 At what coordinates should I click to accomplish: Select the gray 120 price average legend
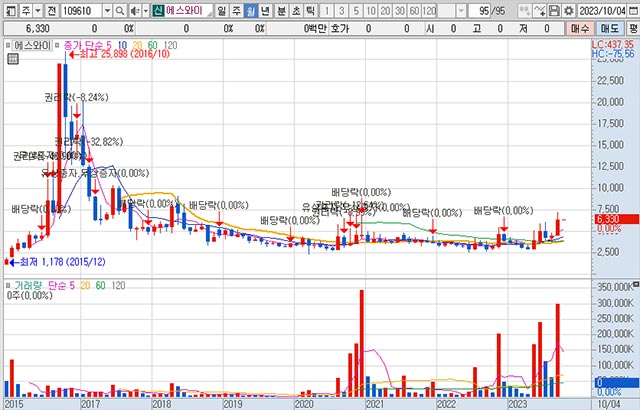click(x=170, y=45)
